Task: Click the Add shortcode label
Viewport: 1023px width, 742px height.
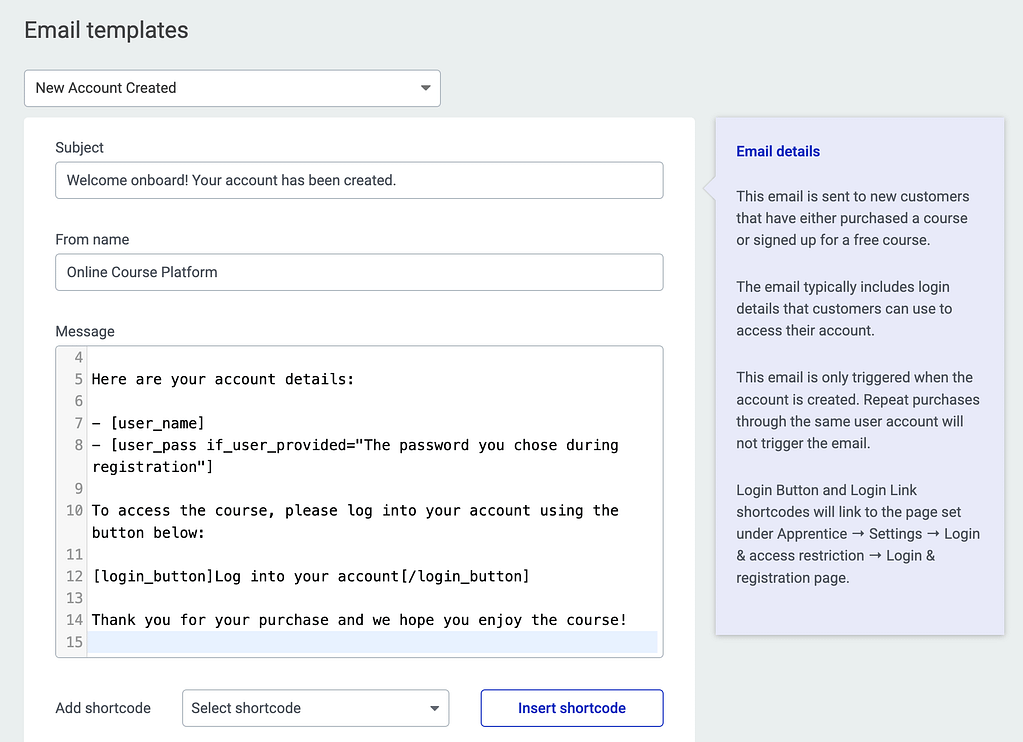Action: tap(103, 708)
